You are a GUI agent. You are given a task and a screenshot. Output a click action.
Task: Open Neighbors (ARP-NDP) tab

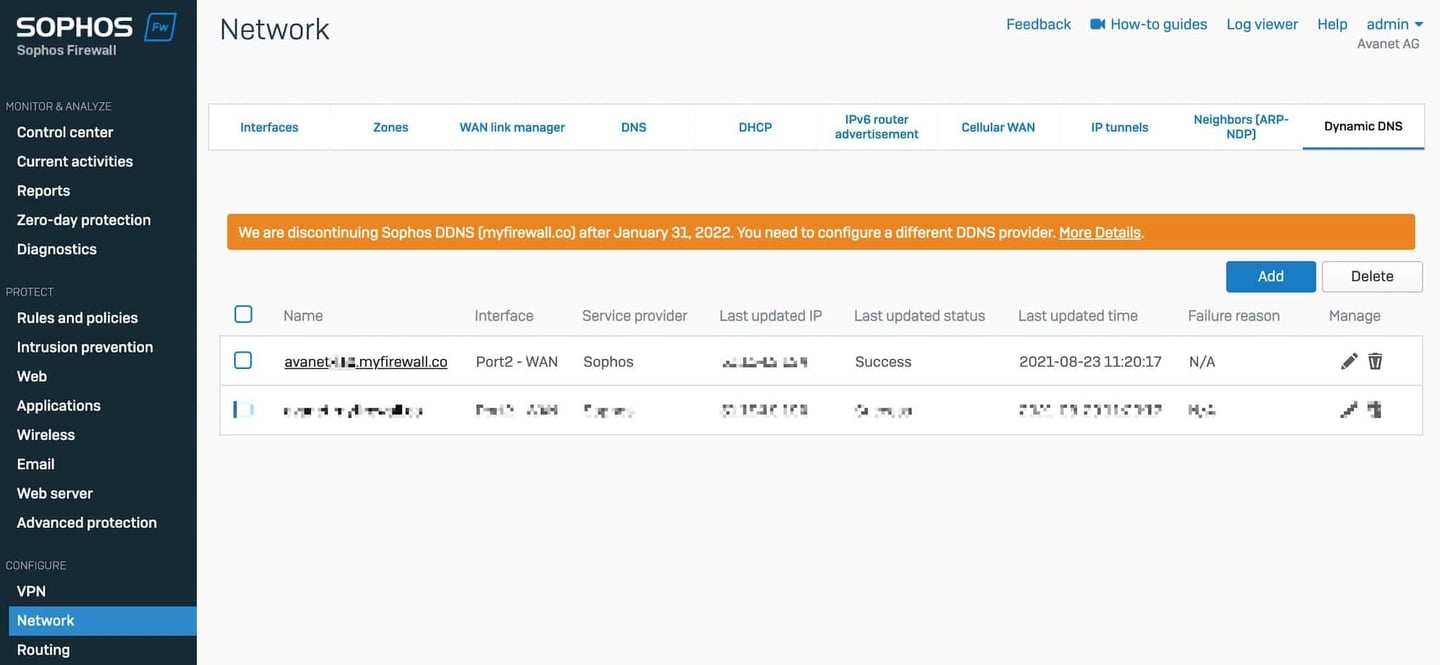tap(1241, 127)
